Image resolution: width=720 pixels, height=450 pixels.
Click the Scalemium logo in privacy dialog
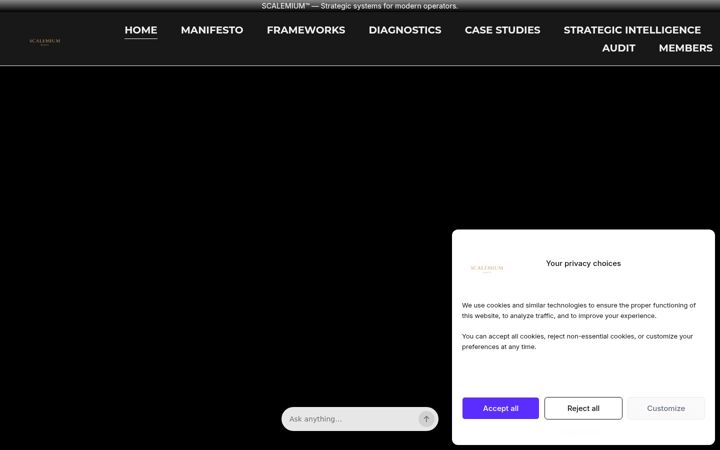pyautogui.click(x=487, y=268)
